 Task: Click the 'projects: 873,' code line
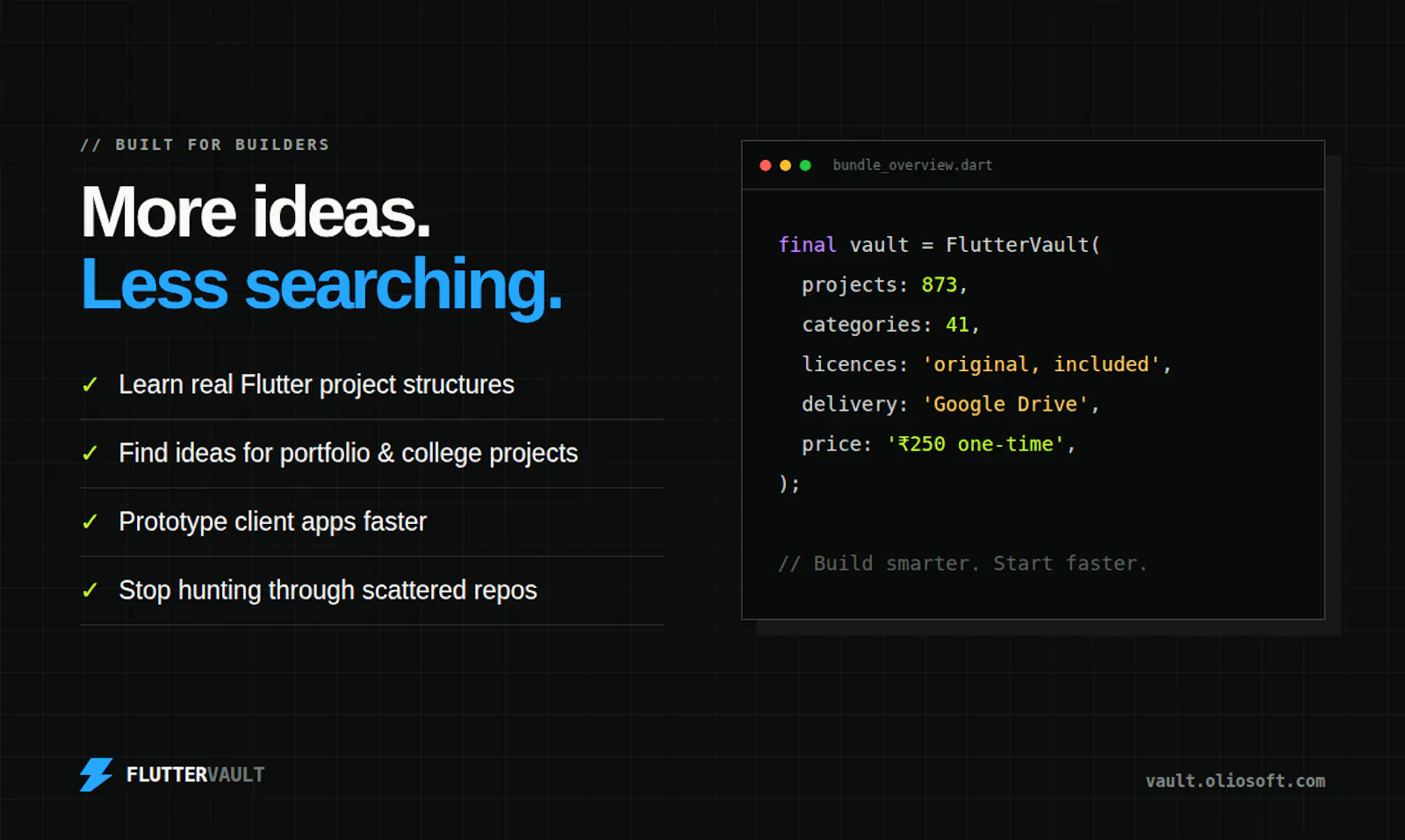(x=884, y=284)
